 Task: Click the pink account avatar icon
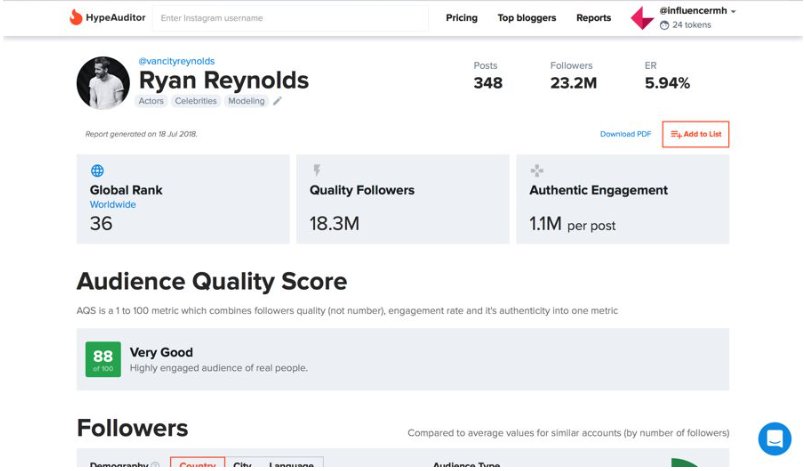pos(642,18)
